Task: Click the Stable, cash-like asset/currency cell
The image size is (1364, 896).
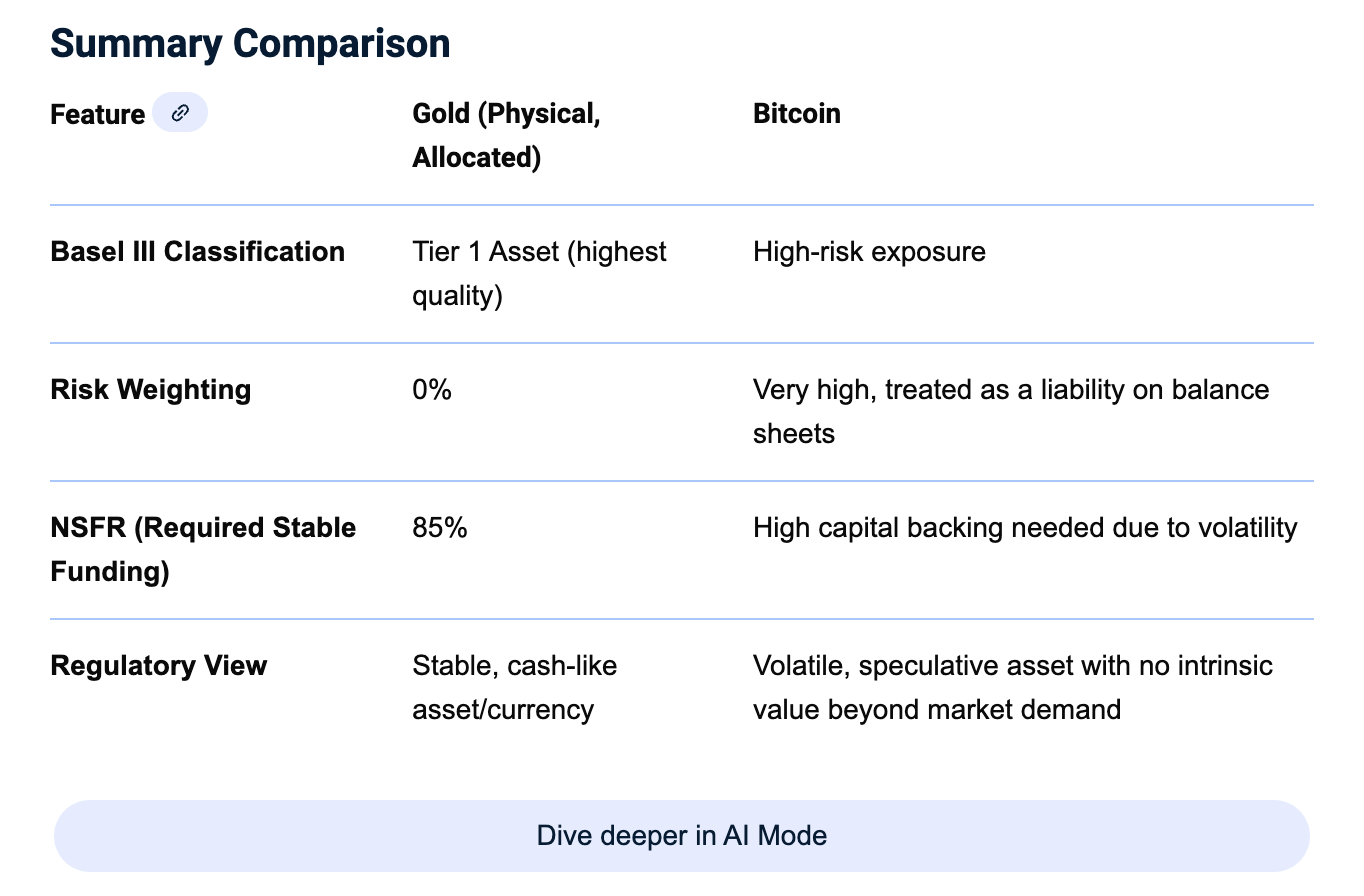Action: tap(514, 687)
